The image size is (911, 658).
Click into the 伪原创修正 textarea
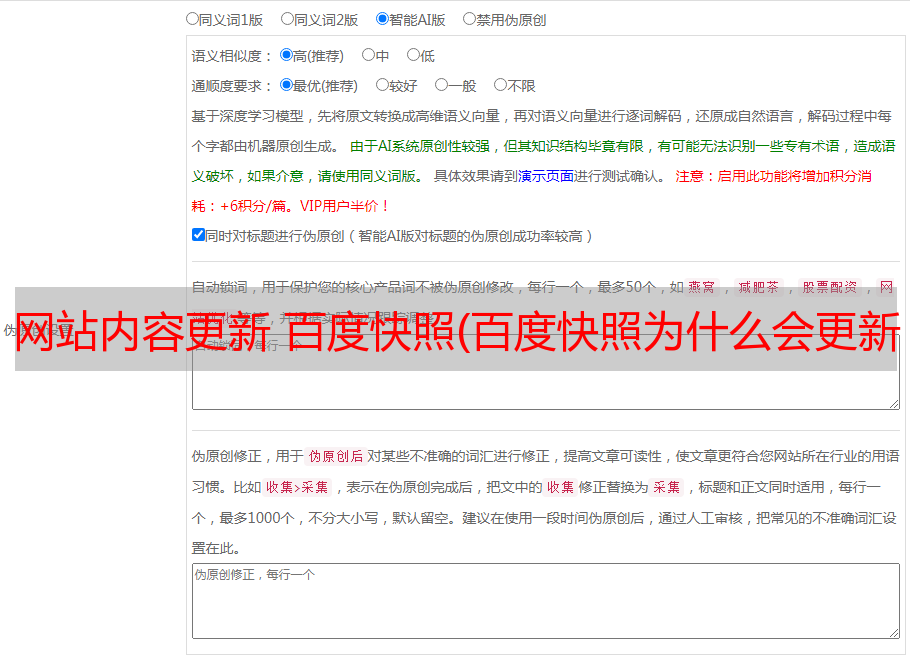[546, 601]
